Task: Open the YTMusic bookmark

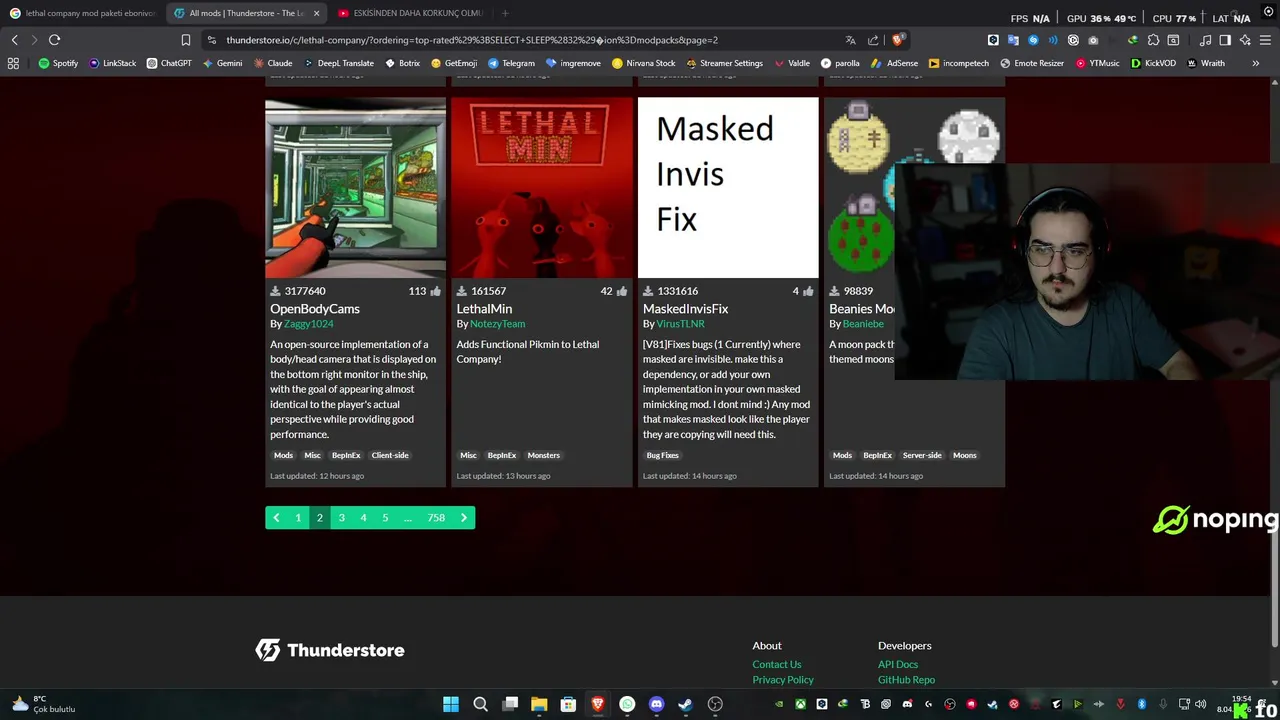Action: pos(1098,63)
